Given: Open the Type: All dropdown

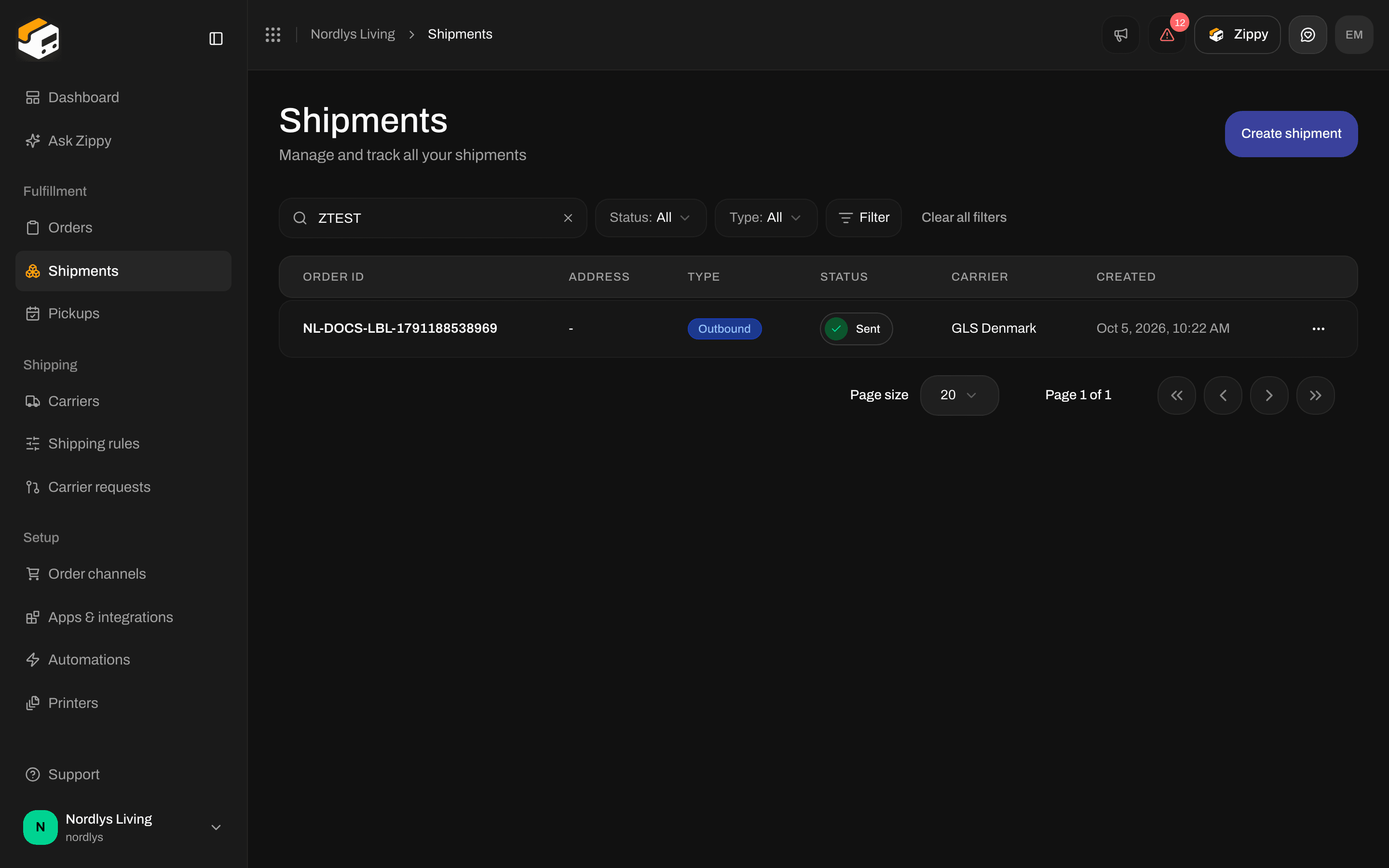Looking at the screenshot, I should pos(766,217).
